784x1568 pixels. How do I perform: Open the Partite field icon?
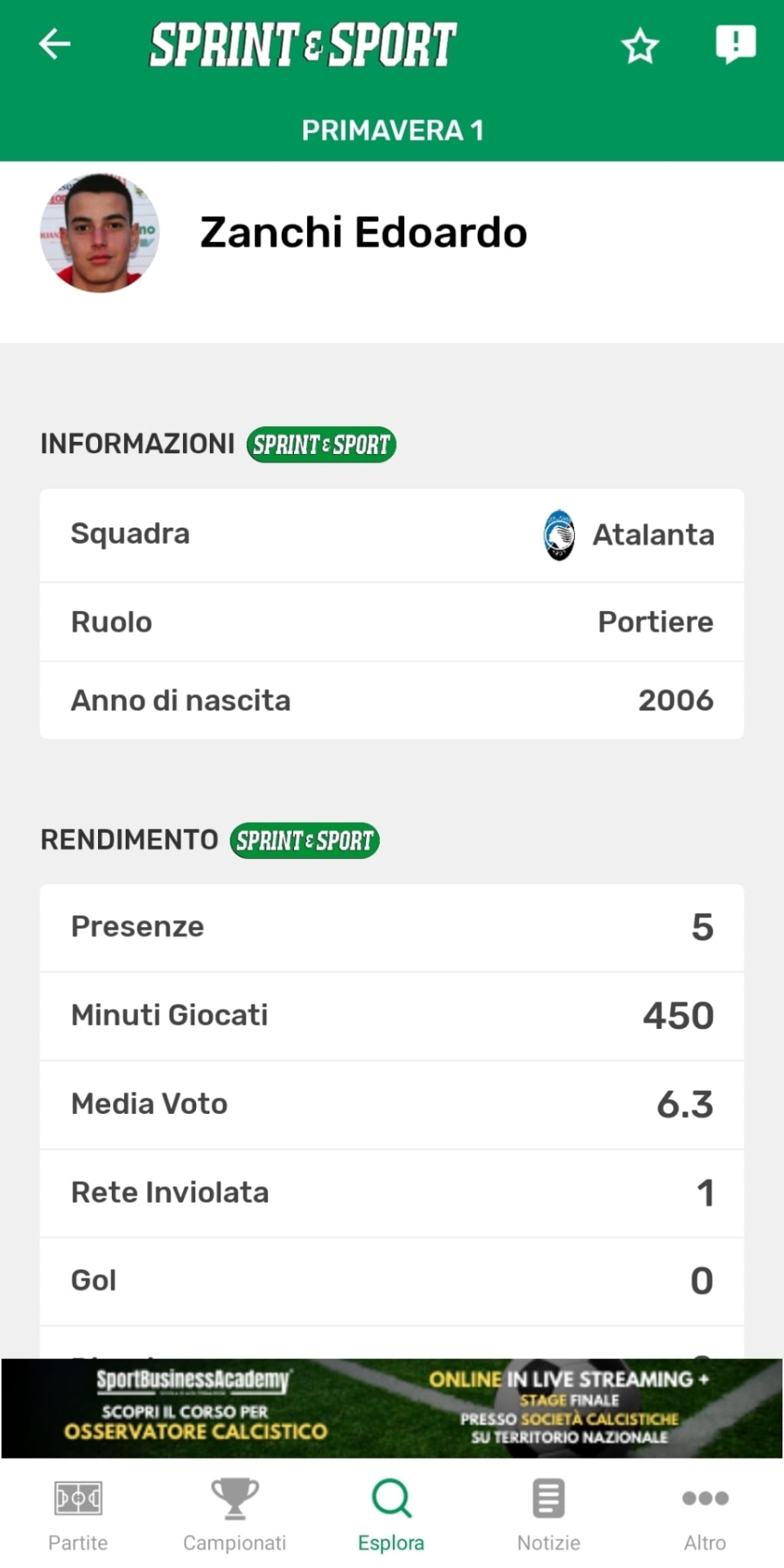pos(78,1499)
